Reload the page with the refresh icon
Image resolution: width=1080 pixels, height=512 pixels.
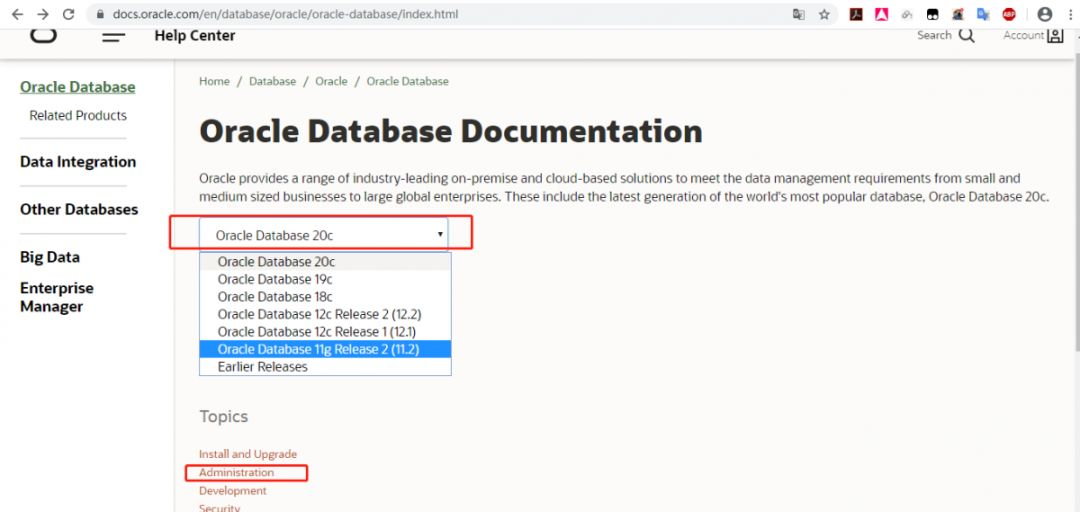point(68,14)
